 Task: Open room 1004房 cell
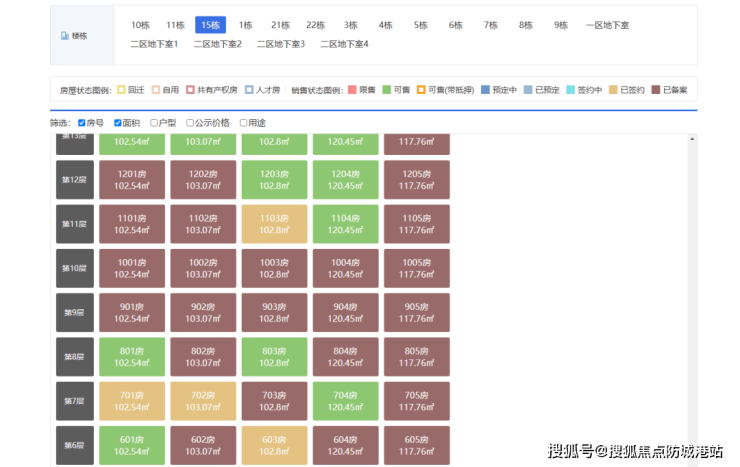345,268
